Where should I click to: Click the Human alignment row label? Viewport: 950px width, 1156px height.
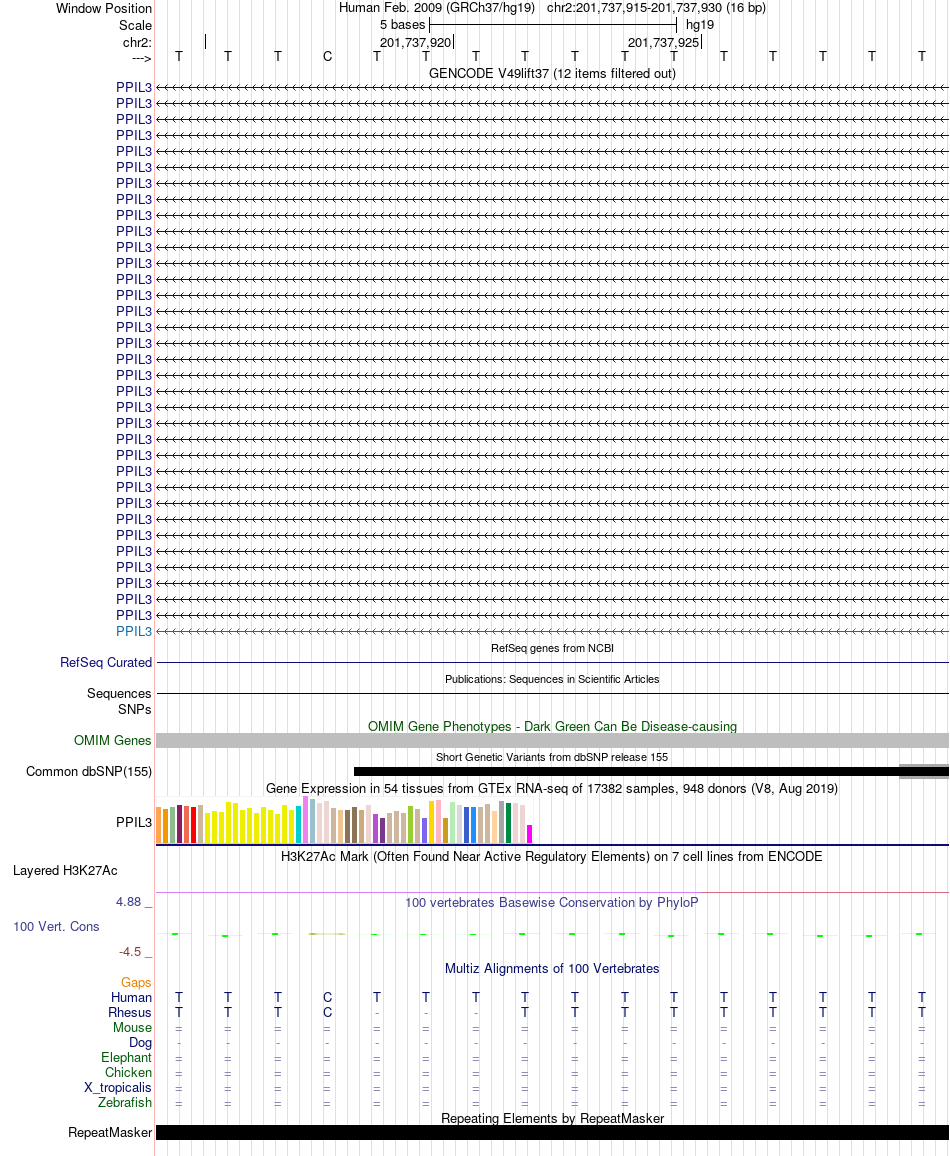click(131, 997)
